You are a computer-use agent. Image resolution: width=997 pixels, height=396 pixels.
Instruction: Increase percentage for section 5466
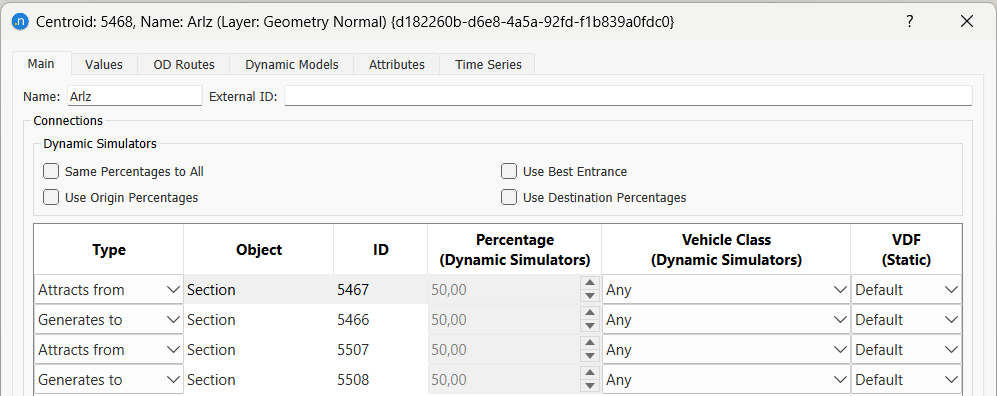[590, 313]
